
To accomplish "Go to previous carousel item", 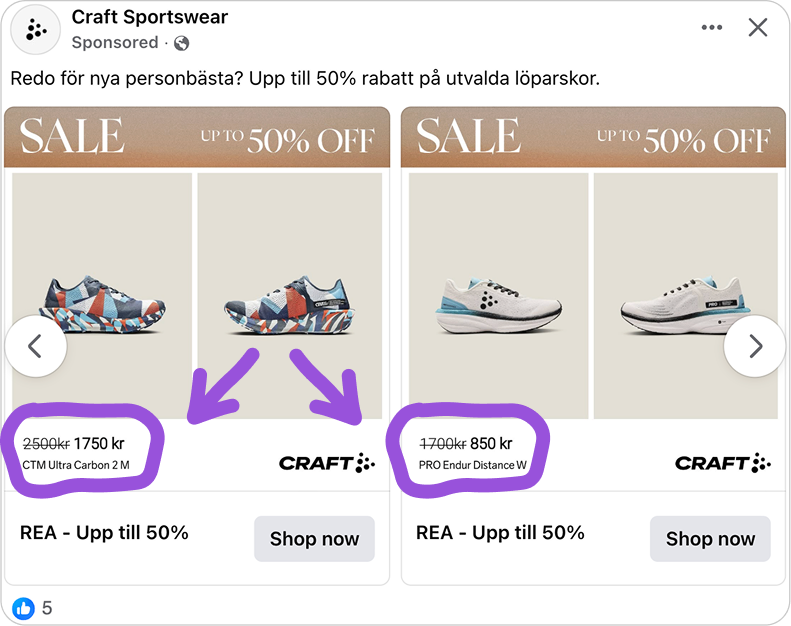I will pyautogui.click(x=35, y=346).
